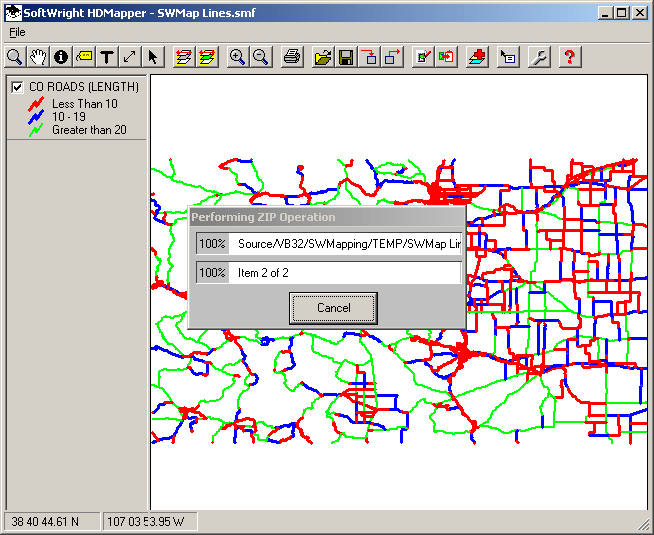Maximize the HDMapper window
The image size is (654, 535).
(621, 13)
